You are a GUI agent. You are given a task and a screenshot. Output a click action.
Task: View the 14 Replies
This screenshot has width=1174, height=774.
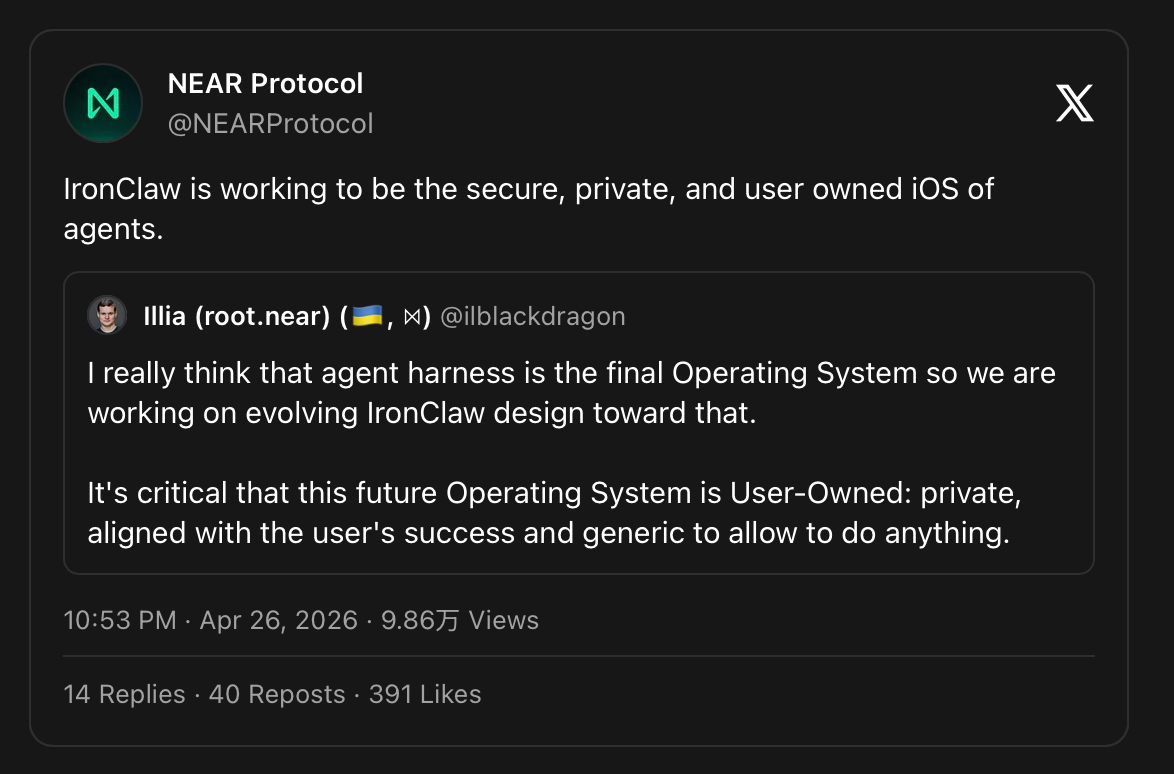124,694
